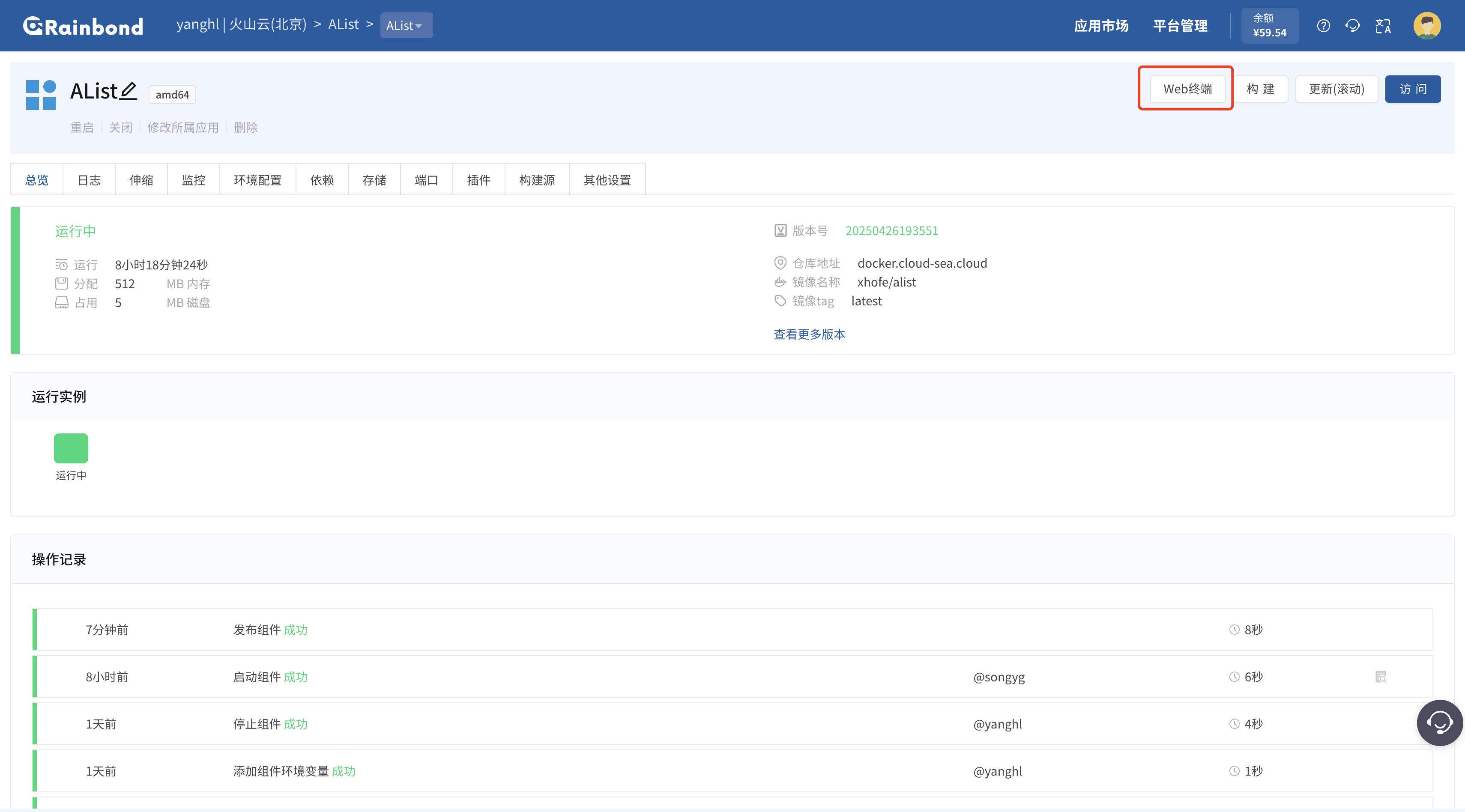This screenshot has height=812, width=1465.
Task: Click the 关闭 link
Action: click(120, 127)
